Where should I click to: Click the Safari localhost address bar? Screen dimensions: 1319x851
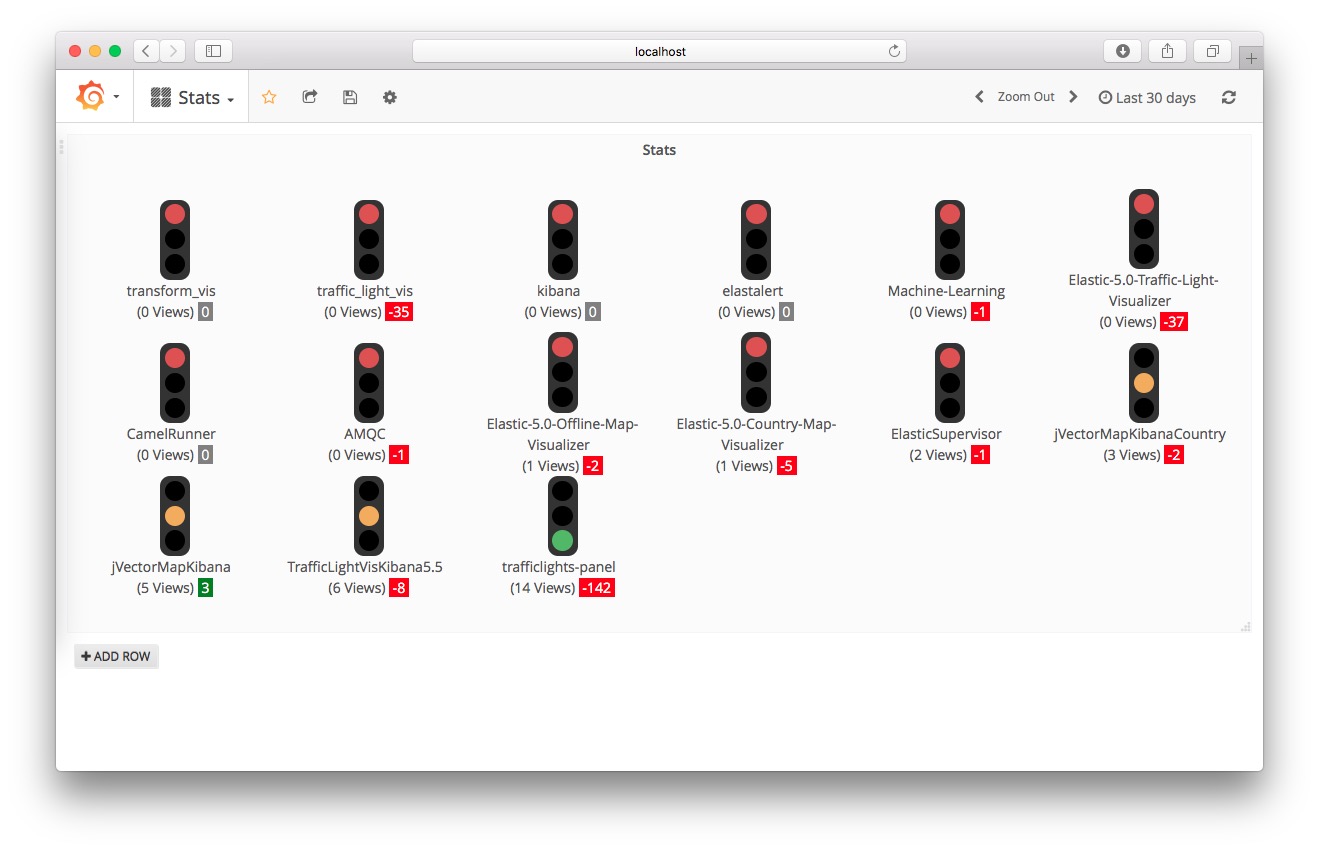[660, 51]
